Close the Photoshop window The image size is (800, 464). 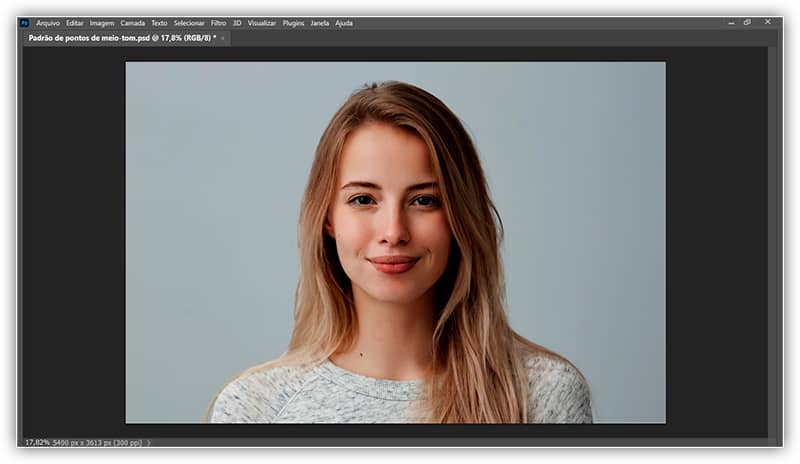768,22
